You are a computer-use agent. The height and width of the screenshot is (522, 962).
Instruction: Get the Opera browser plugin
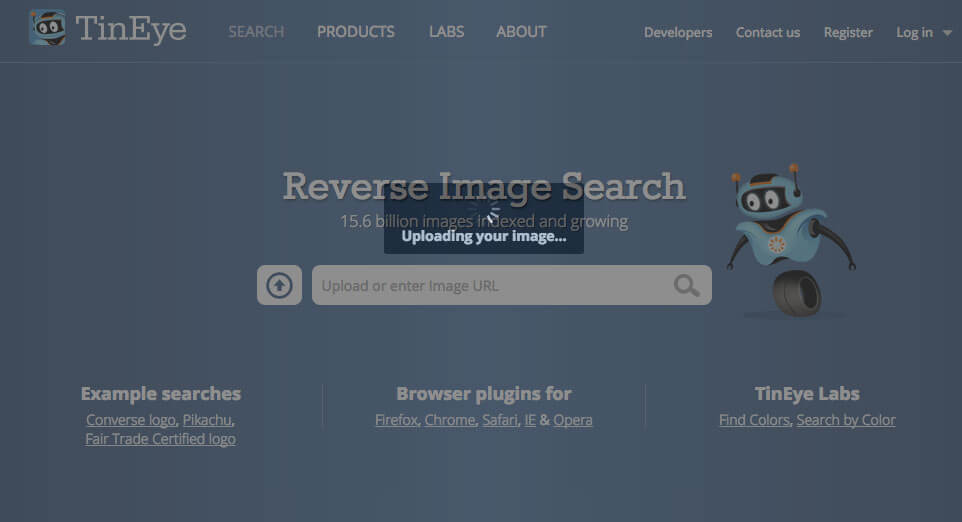pos(573,420)
